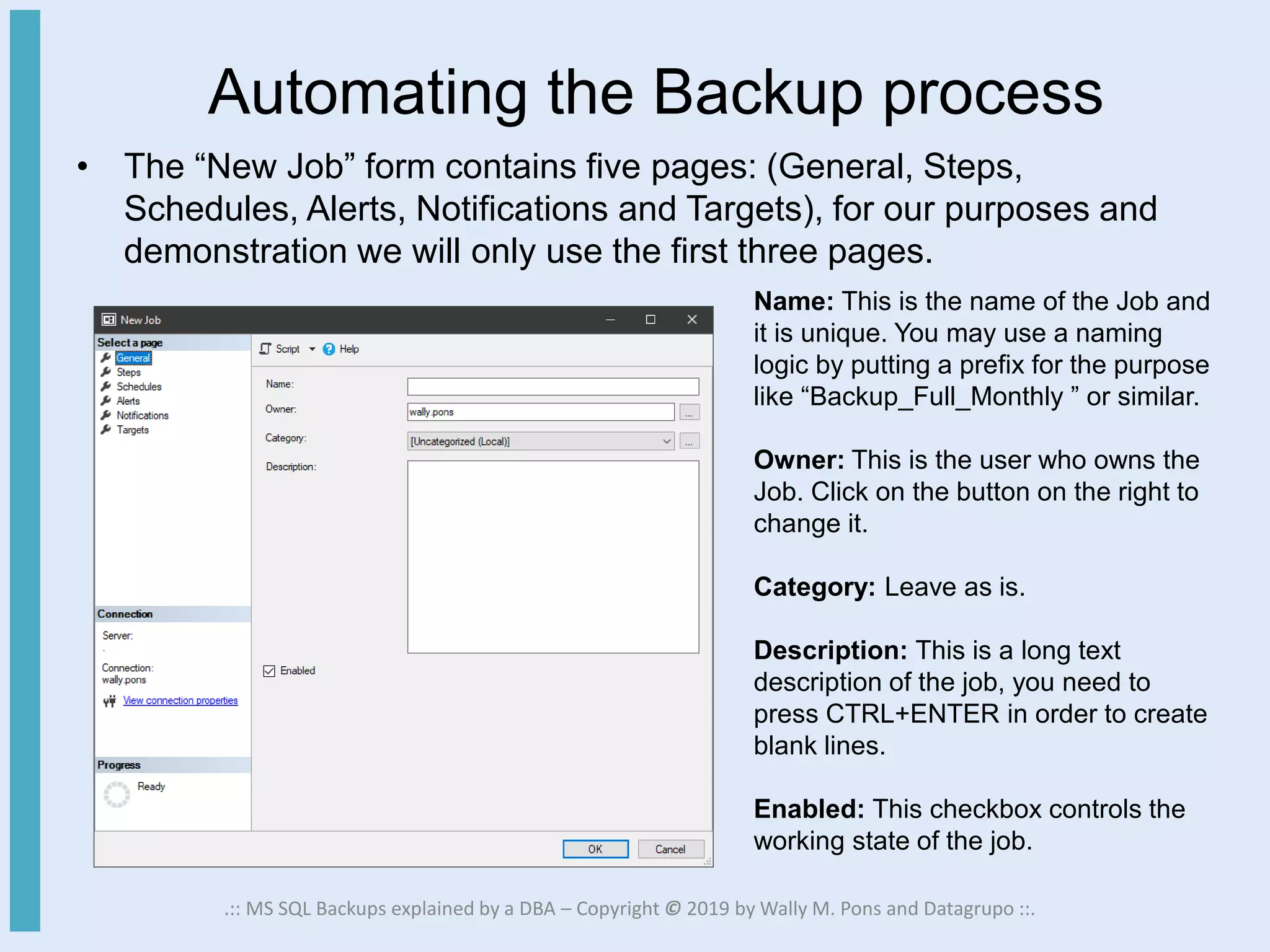1270x952 pixels.
Task: Click into the Name input field
Action: tap(553, 386)
